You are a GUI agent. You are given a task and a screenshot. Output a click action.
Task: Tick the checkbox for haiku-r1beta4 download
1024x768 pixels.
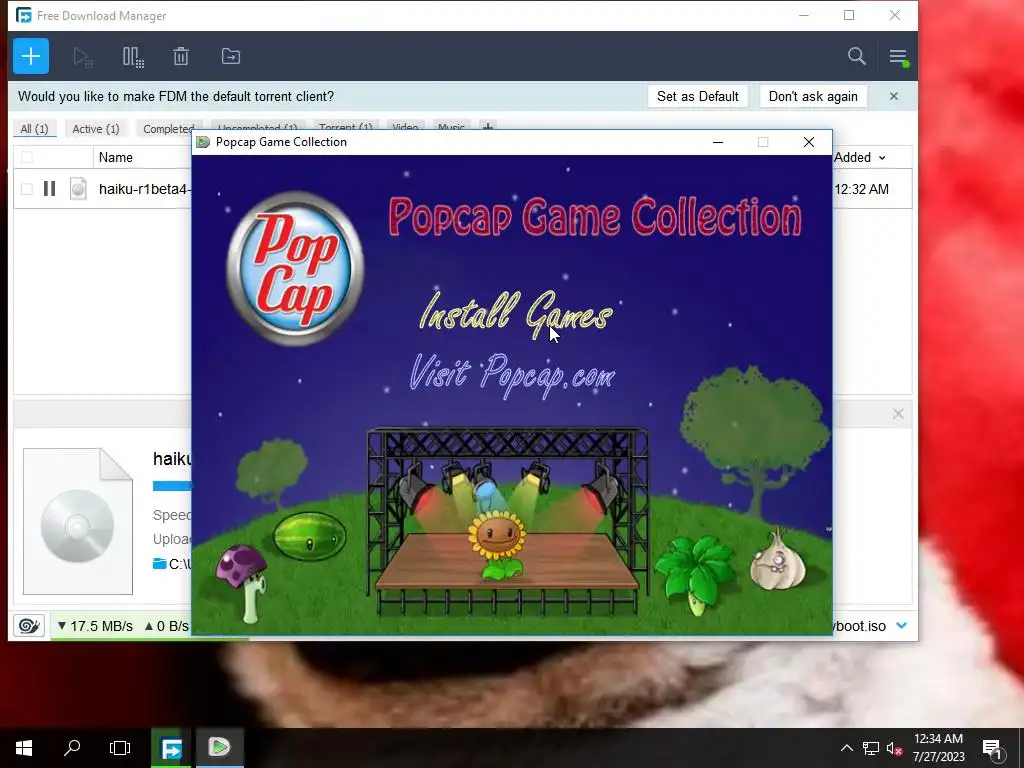27,189
